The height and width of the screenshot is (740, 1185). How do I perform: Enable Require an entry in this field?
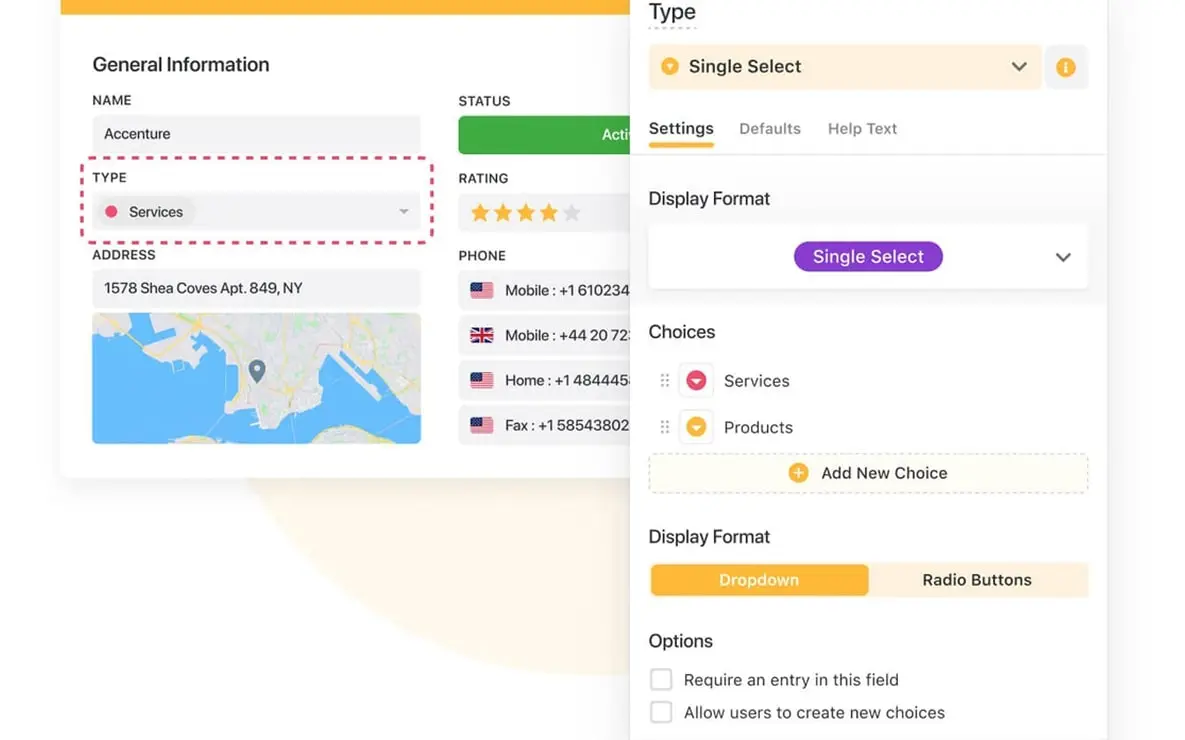pos(661,680)
